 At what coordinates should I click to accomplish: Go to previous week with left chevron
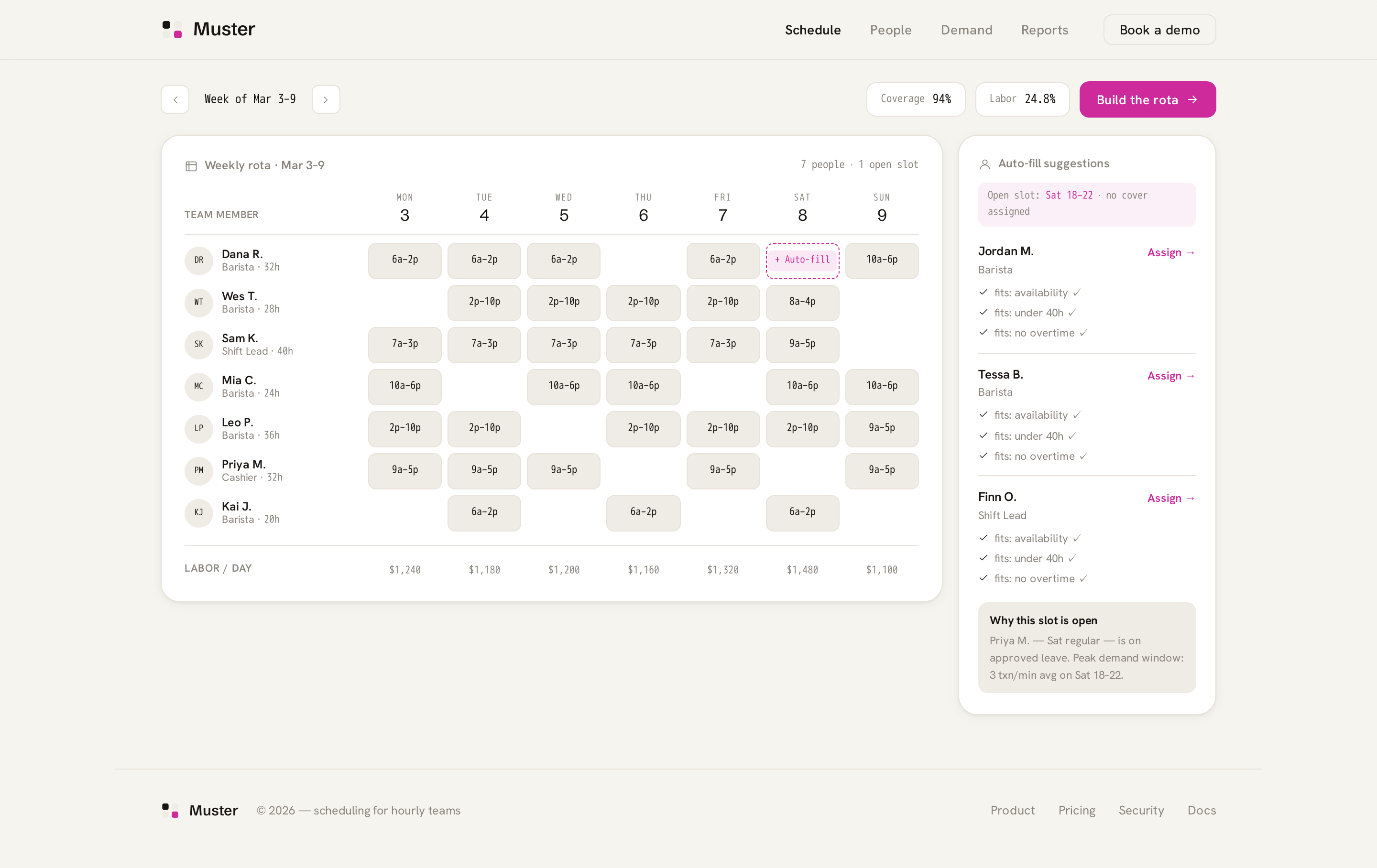click(175, 99)
